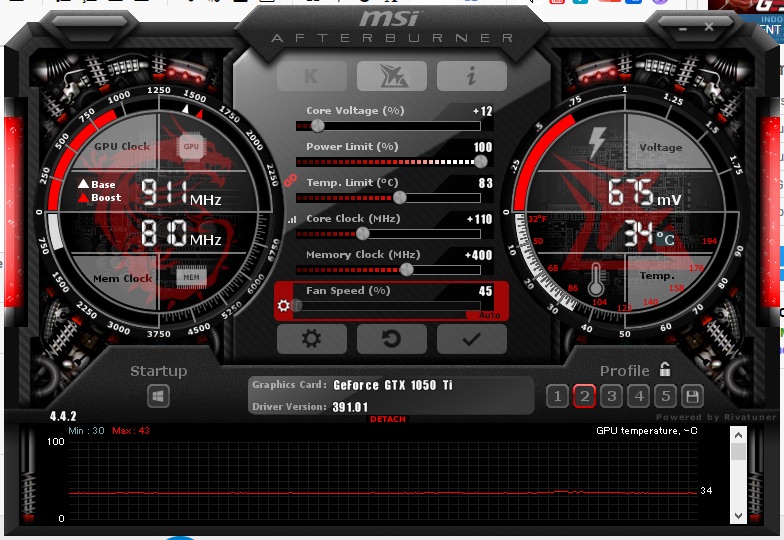Image resolution: width=784 pixels, height=540 pixels.
Task: Click the Core Clock slider handle
Action: (362, 233)
